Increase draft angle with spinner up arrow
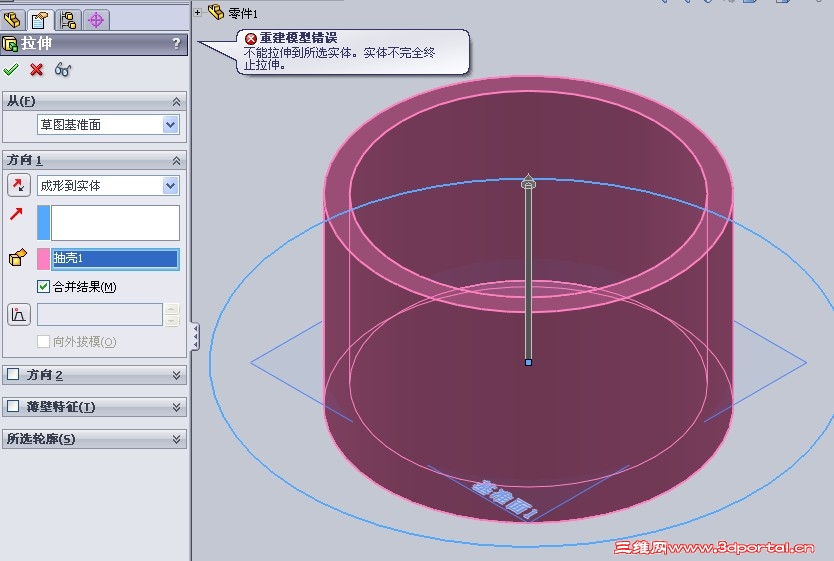Viewport: 834px width, 561px height. click(171, 309)
